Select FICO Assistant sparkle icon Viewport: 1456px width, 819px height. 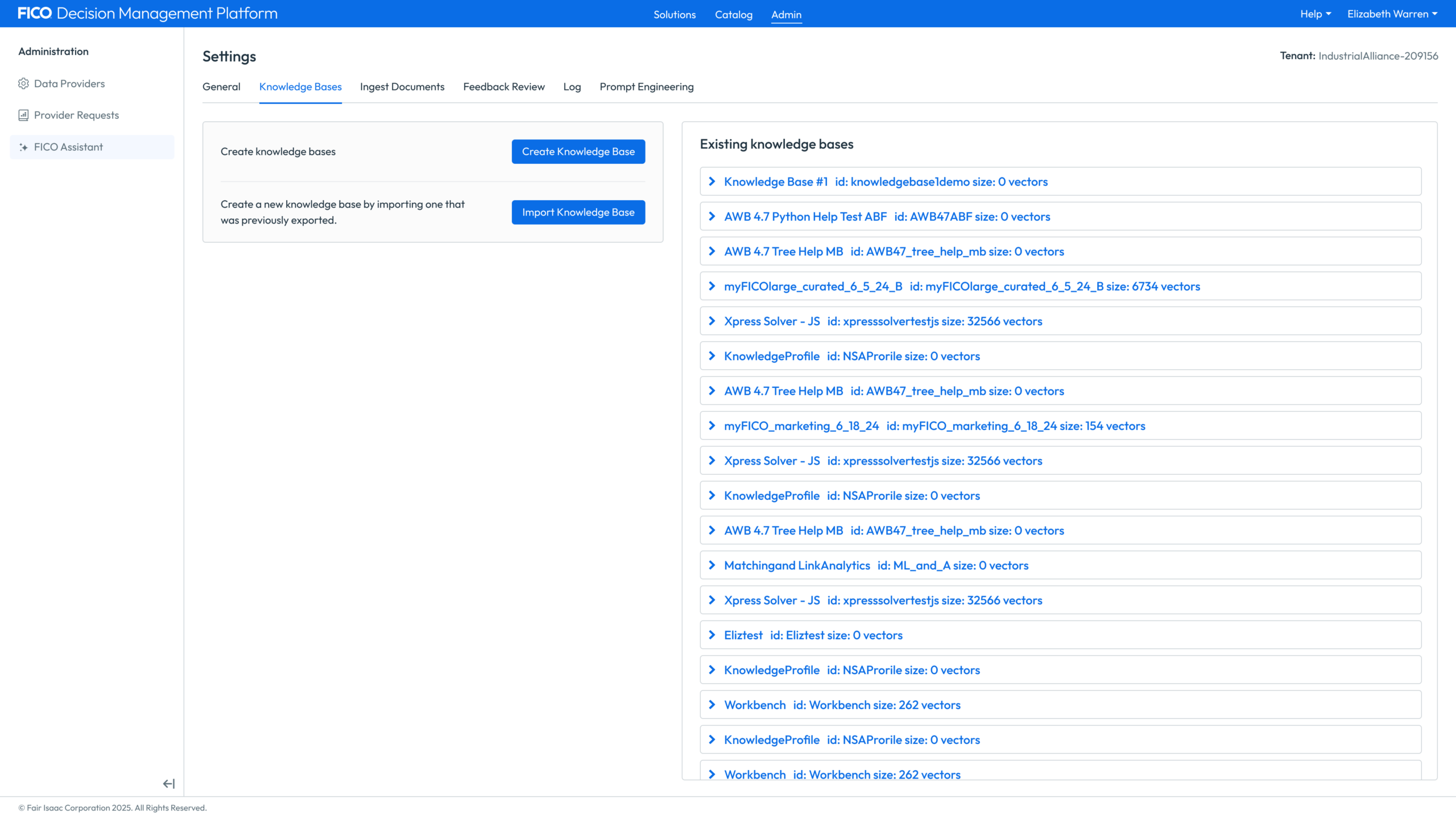coord(23,147)
